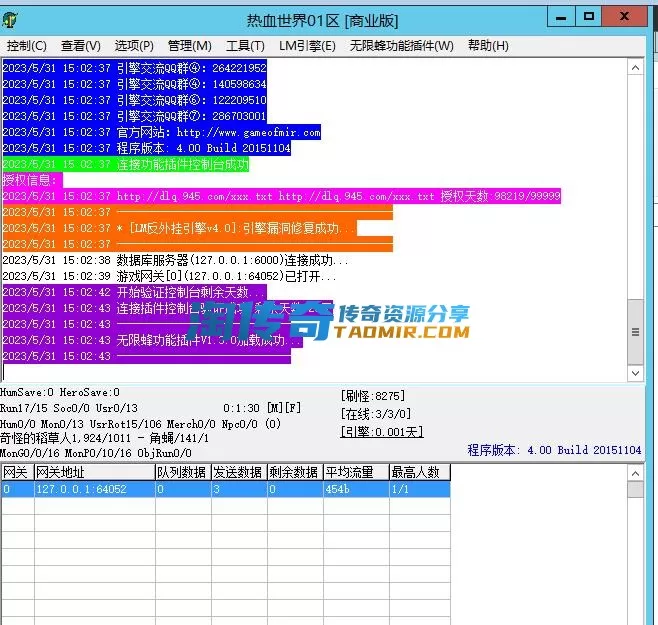Open the LM引擎(E) menu
The width and height of the screenshot is (658, 625).
[307, 45]
